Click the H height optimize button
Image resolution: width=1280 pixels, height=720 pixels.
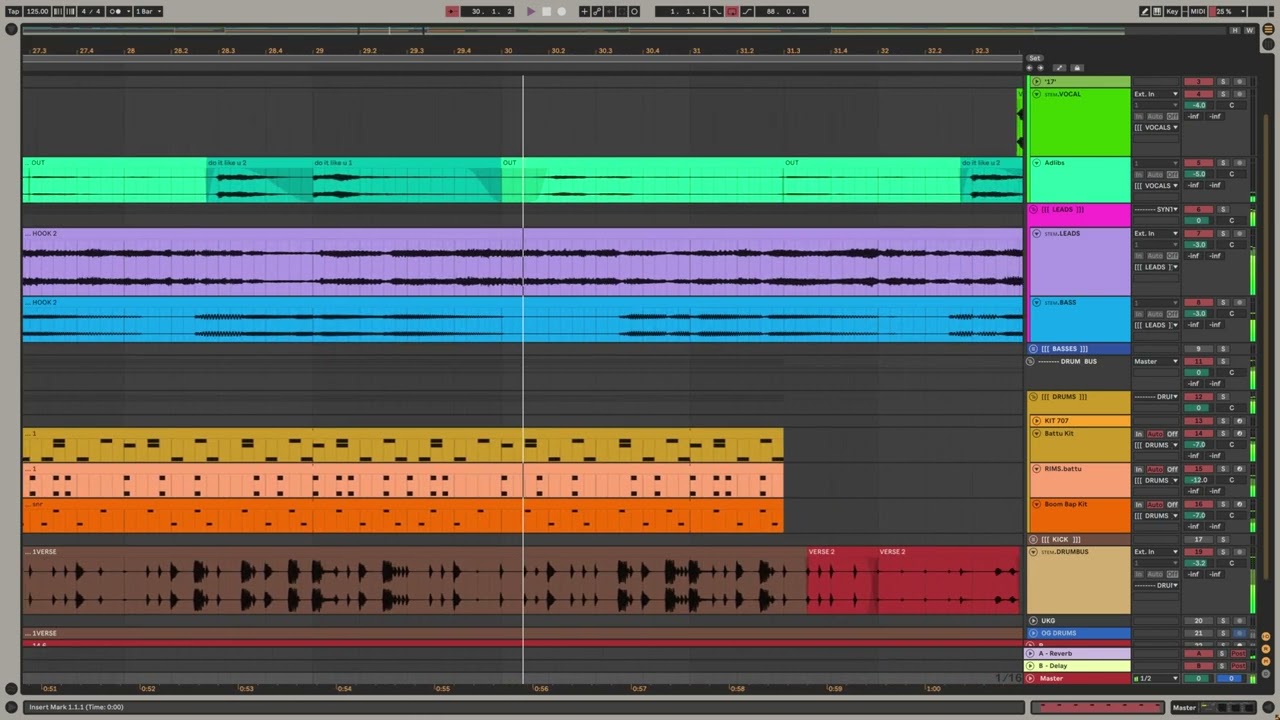point(1235,30)
